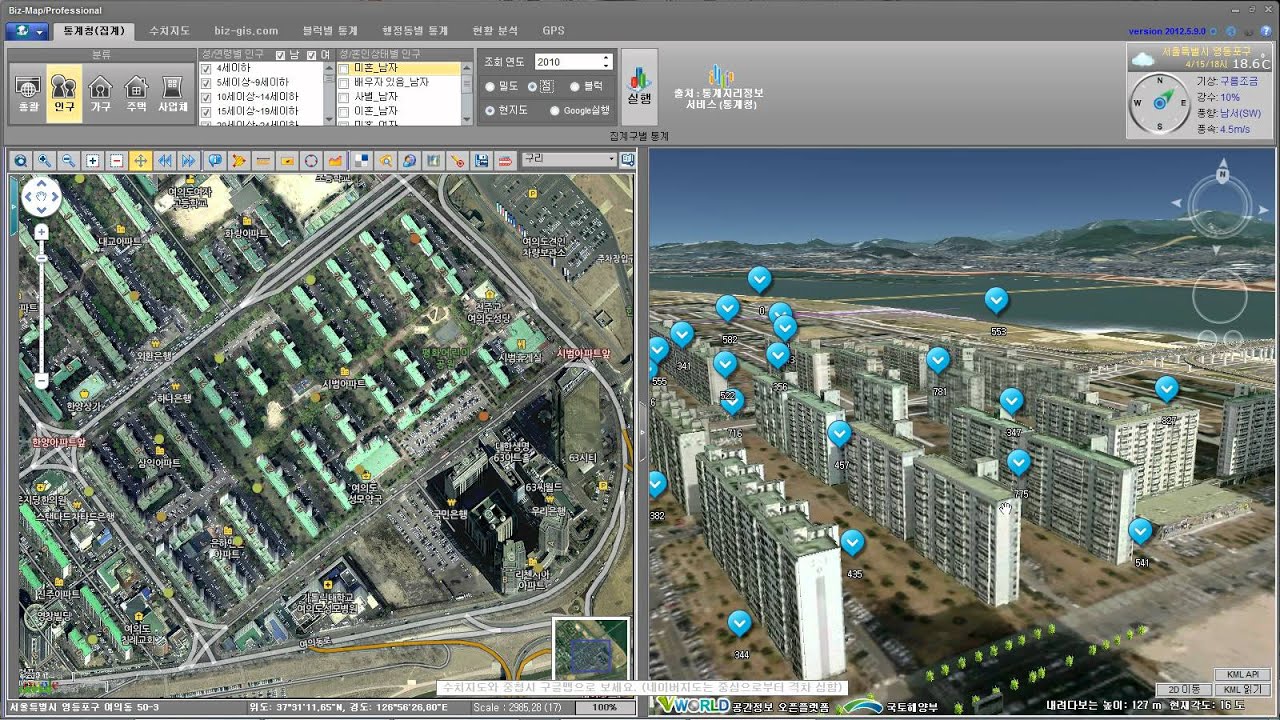Click the circle select tool

pyautogui.click(x=310, y=160)
